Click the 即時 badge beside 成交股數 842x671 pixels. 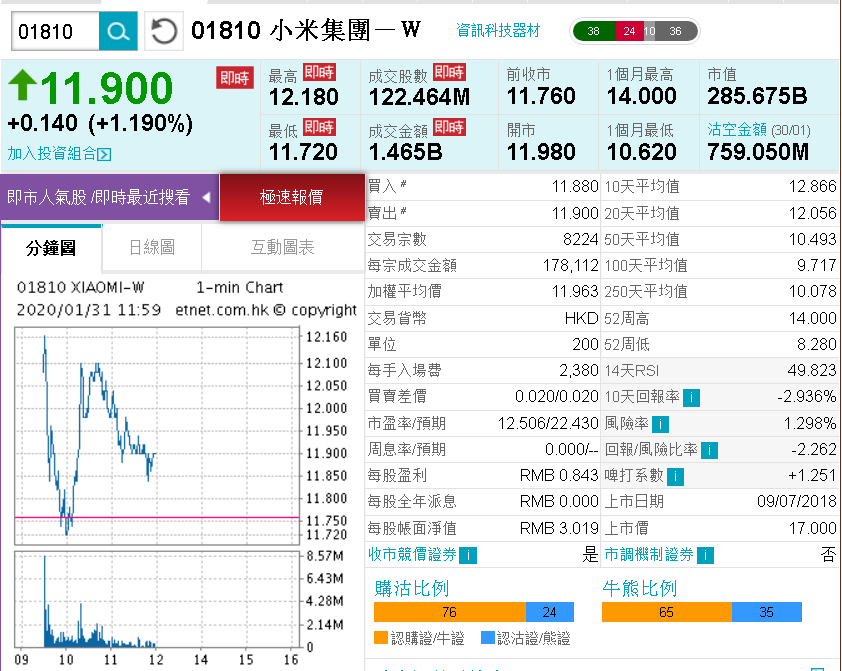point(449,72)
